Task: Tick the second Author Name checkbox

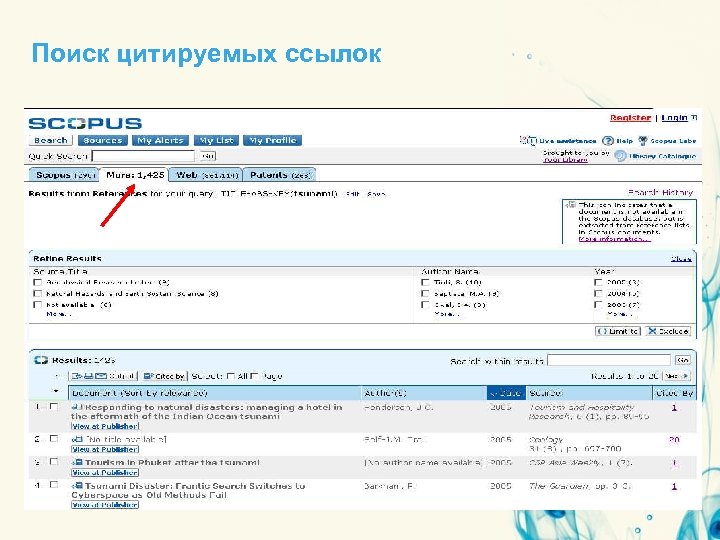Action: pyautogui.click(x=425, y=293)
